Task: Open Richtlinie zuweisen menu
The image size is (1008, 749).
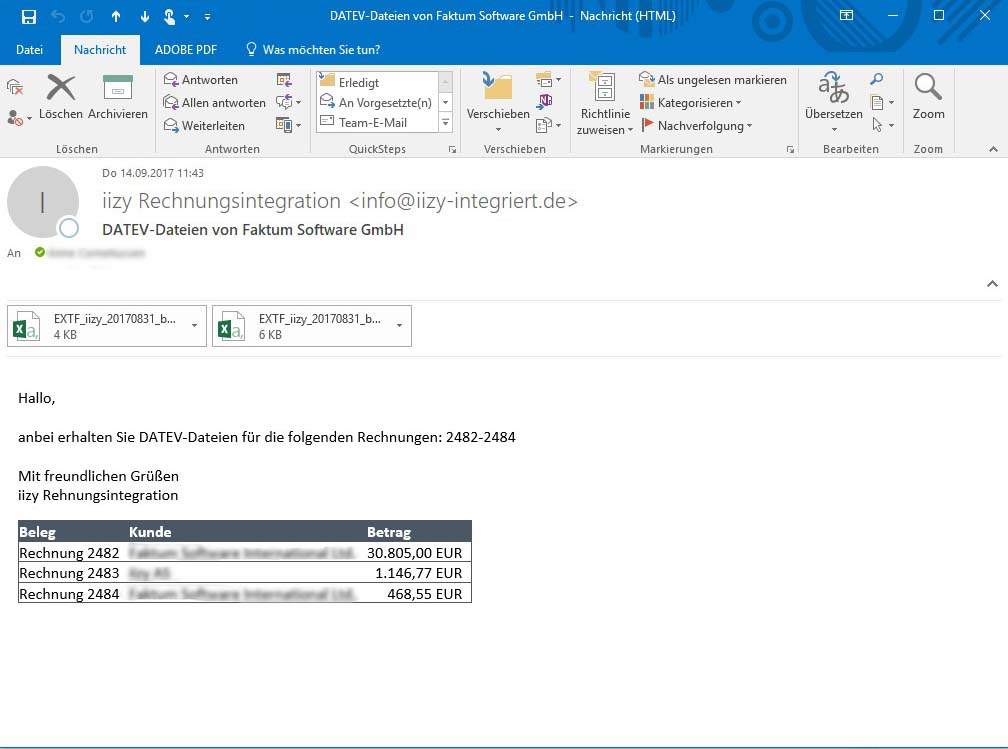Action: (x=605, y=103)
